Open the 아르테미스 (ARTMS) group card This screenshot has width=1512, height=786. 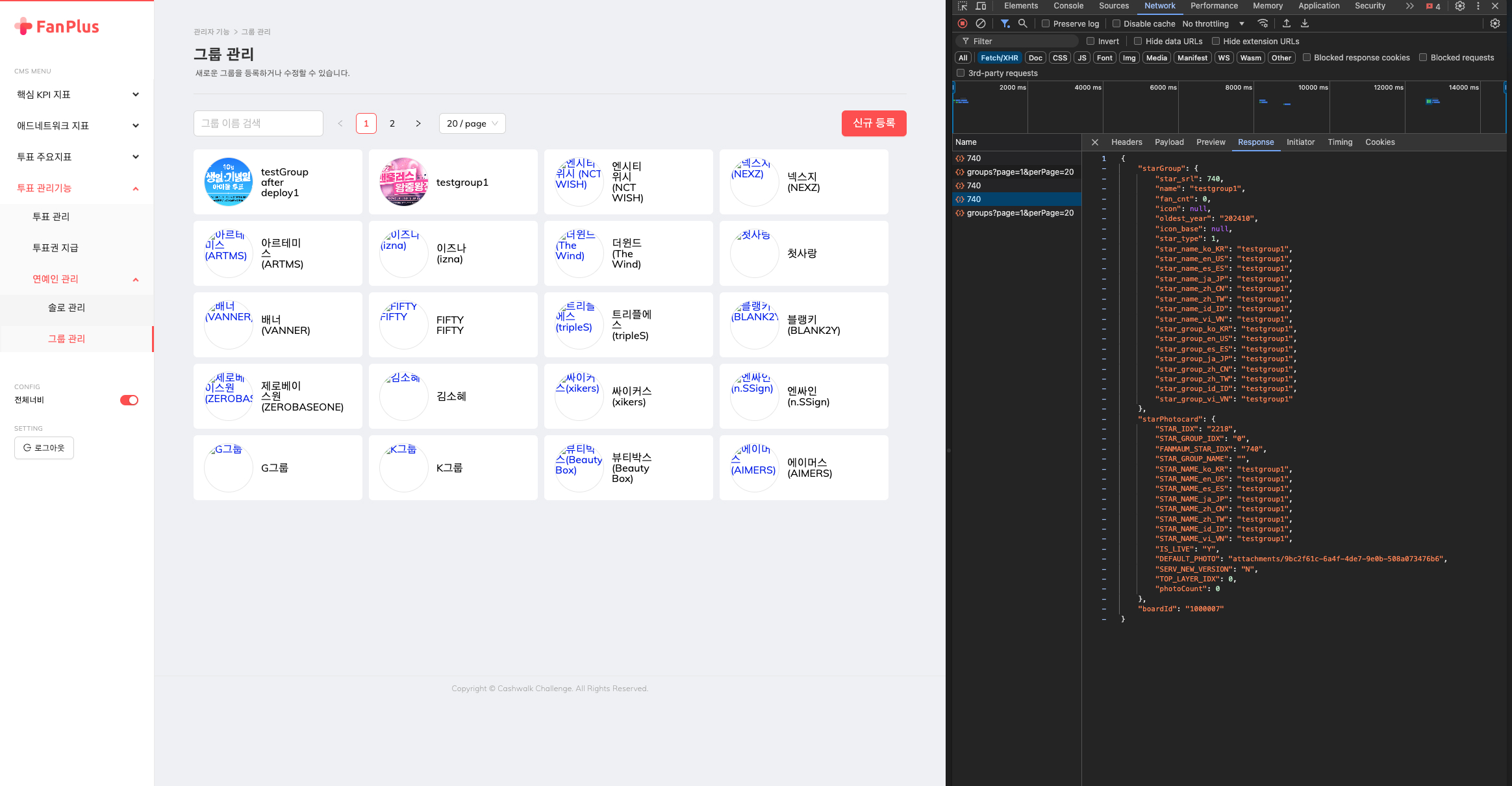click(x=278, y=253)
